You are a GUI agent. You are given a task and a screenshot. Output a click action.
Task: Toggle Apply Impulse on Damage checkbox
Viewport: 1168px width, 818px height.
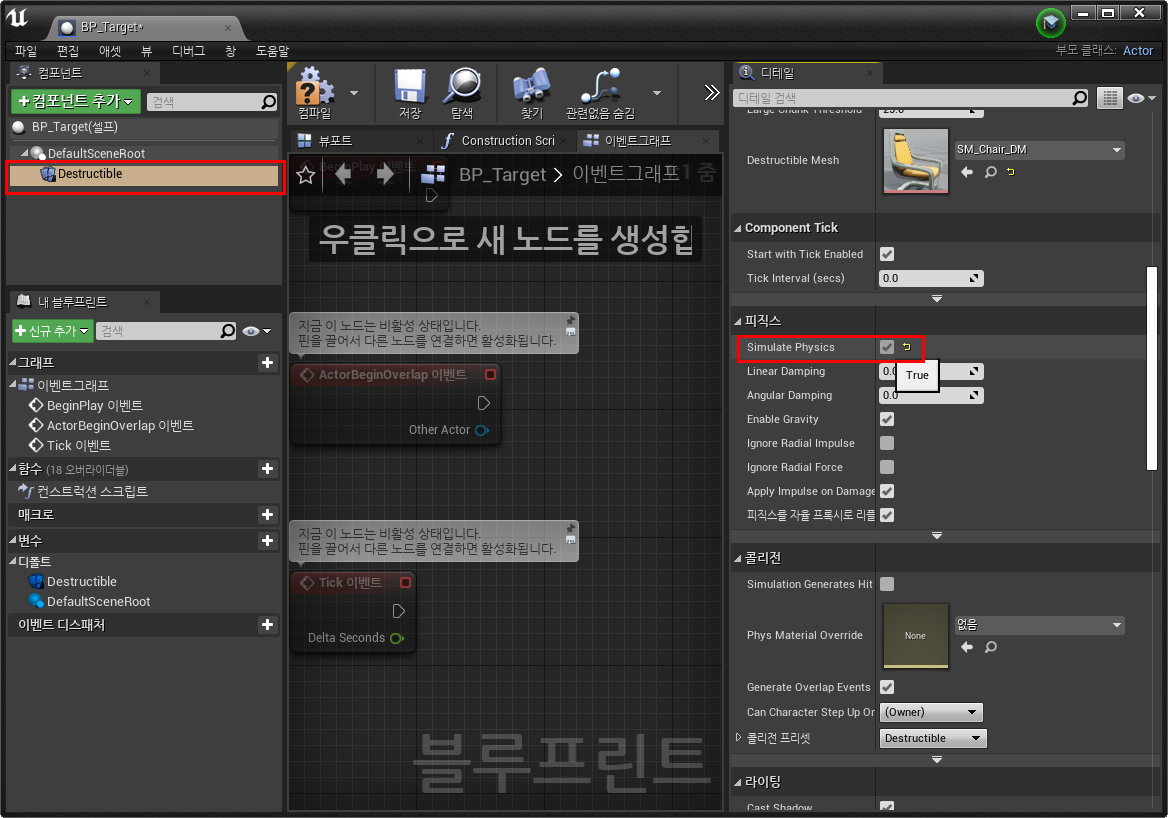[x=886, y=491]
